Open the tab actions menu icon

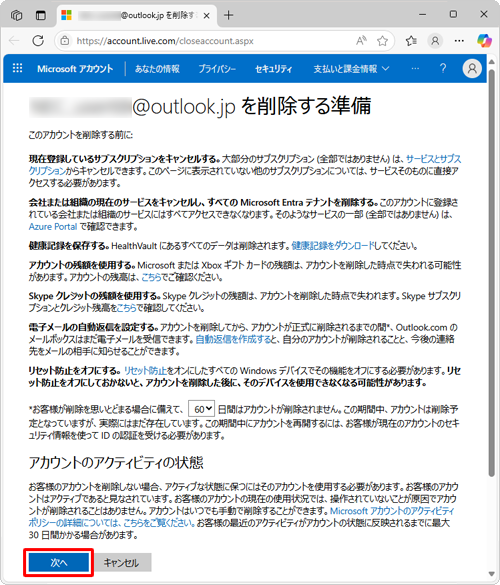[x=41, y=15]
